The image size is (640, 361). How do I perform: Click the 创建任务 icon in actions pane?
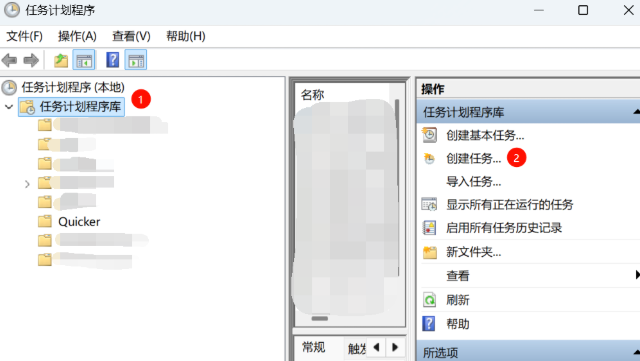pos(429,158)
